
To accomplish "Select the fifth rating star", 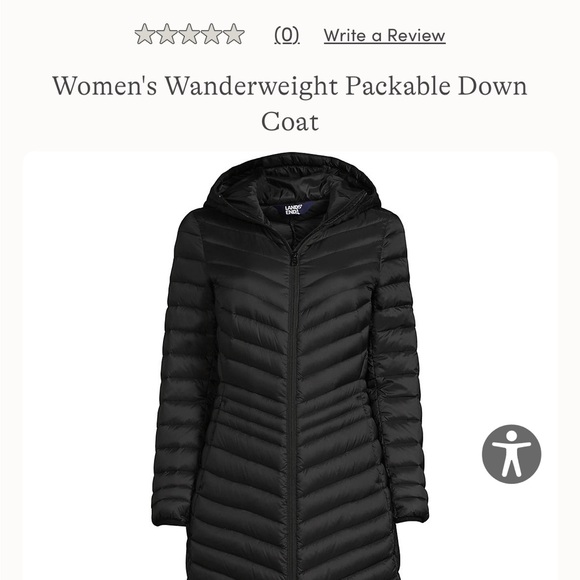I will [234, 34].
